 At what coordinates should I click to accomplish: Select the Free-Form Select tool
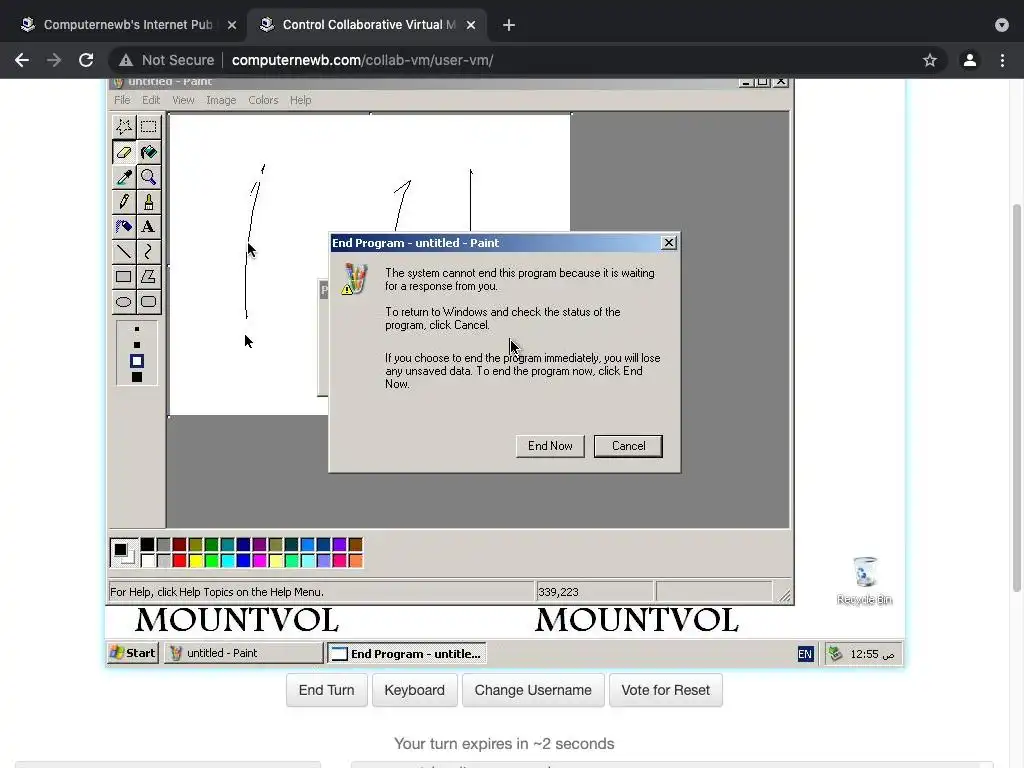point(124,127)
